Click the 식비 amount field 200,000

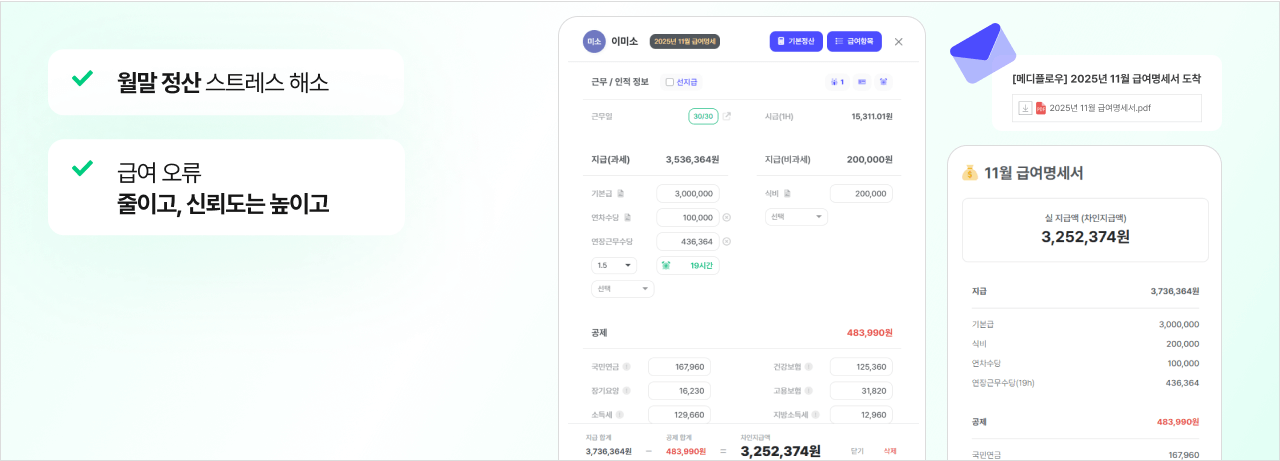pos(861,193)
